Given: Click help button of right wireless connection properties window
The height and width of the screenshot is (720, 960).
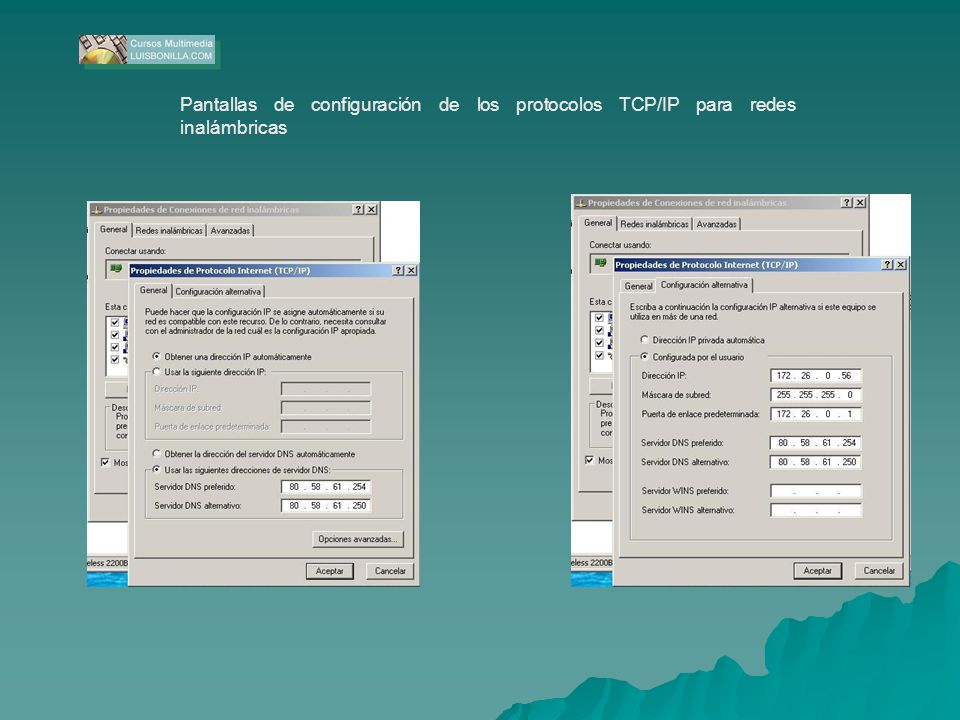Looking at the screenshot, I should (x=847, y=203).
